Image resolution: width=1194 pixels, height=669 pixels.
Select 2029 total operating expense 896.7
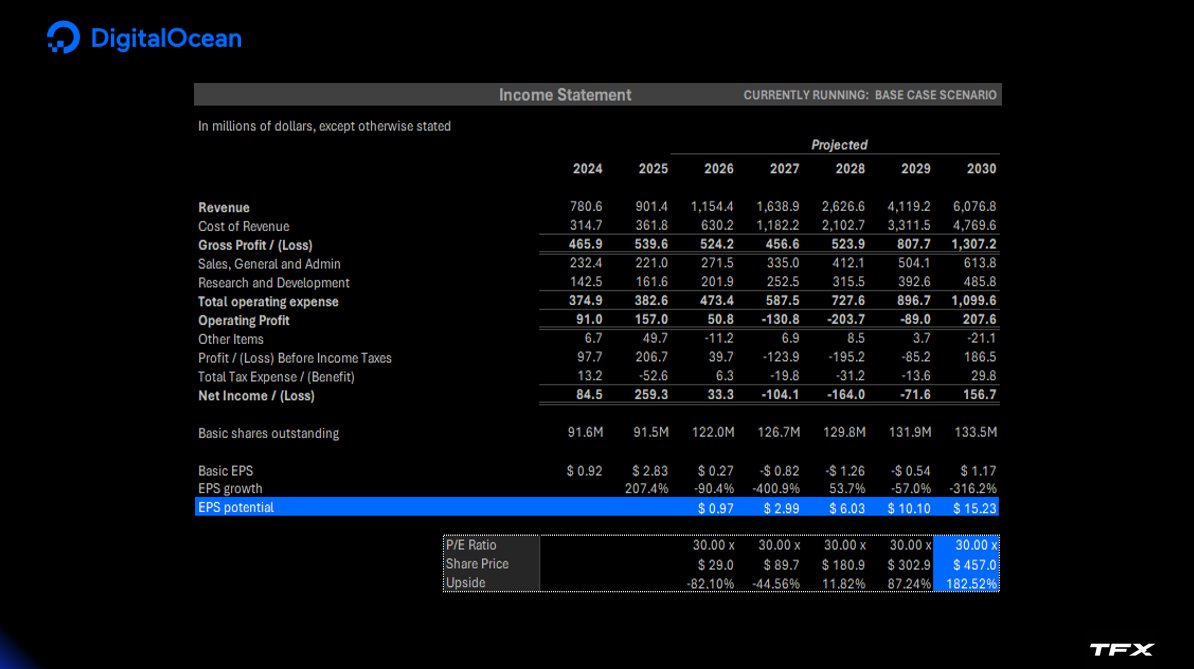coord(914,301)
